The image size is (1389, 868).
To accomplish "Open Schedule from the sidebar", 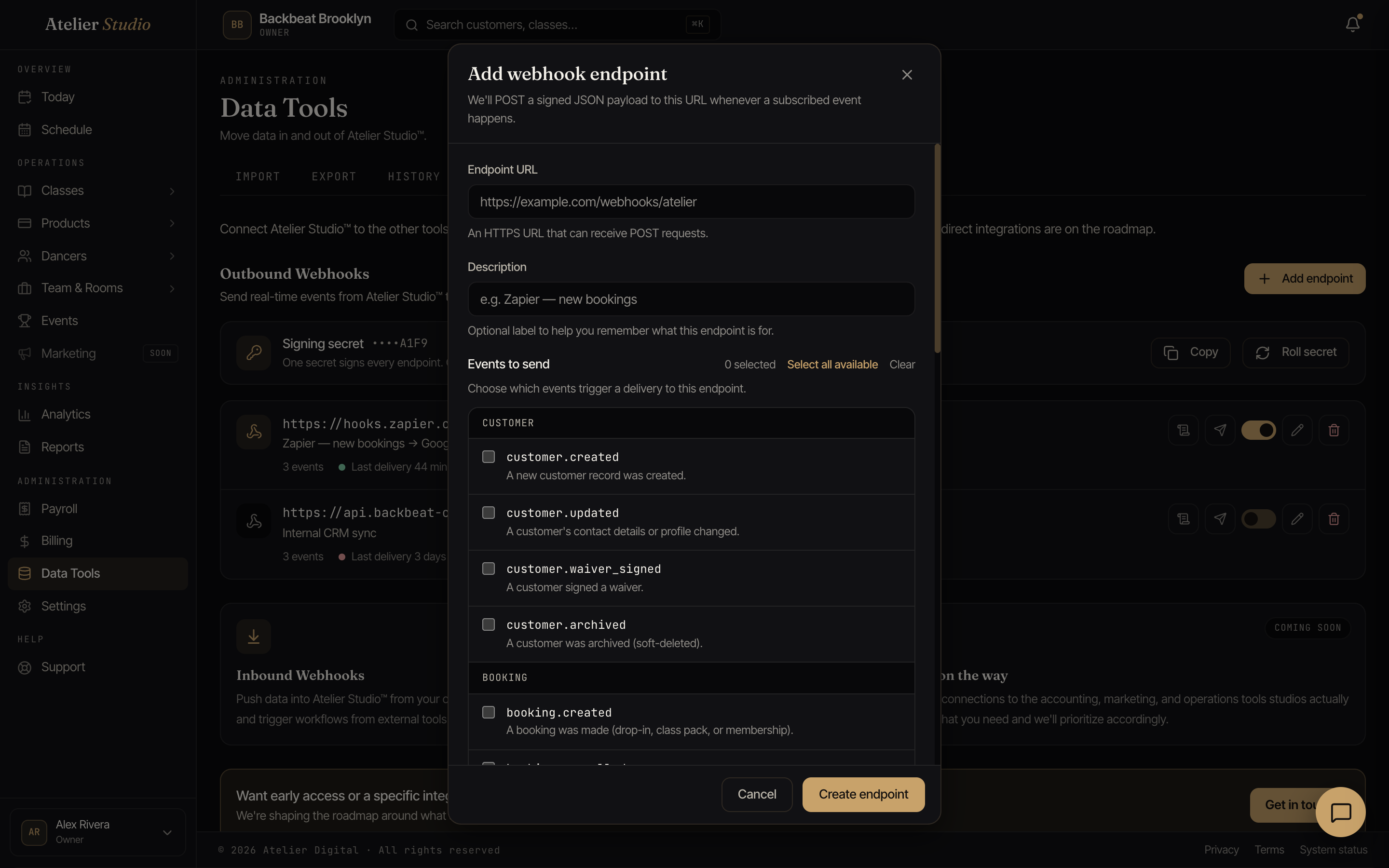I will [x=66, y=130].
